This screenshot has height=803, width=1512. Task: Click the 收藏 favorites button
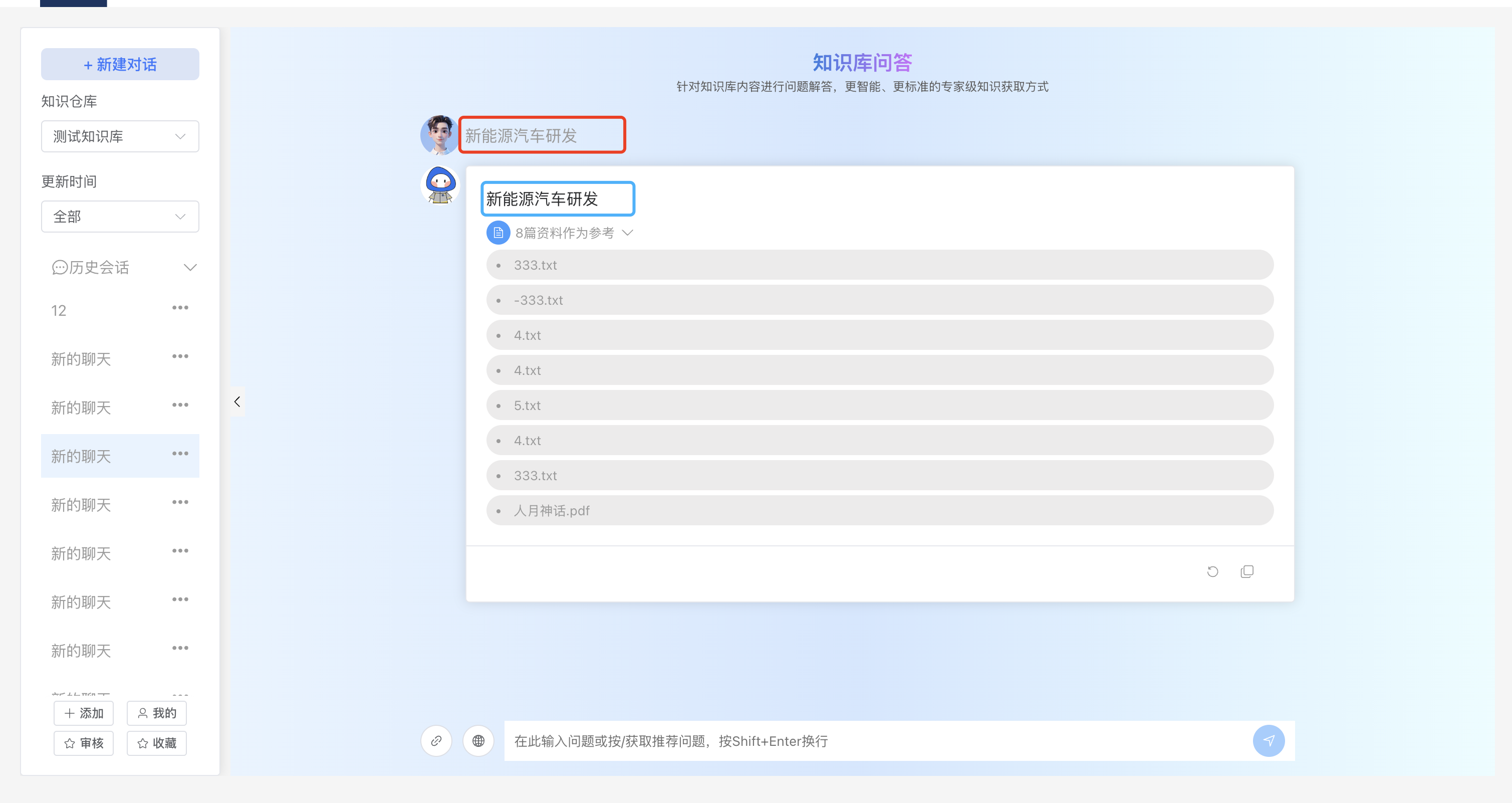(156, 742)
